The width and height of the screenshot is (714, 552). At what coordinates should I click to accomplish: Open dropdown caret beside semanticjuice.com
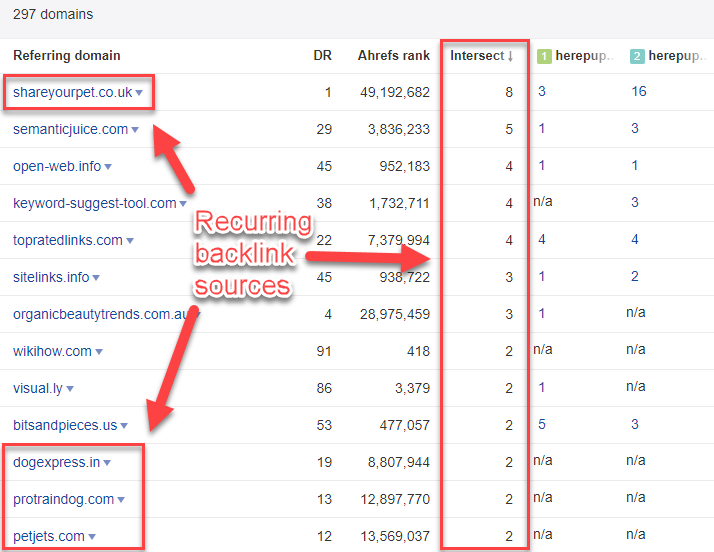tap(136, 130)
